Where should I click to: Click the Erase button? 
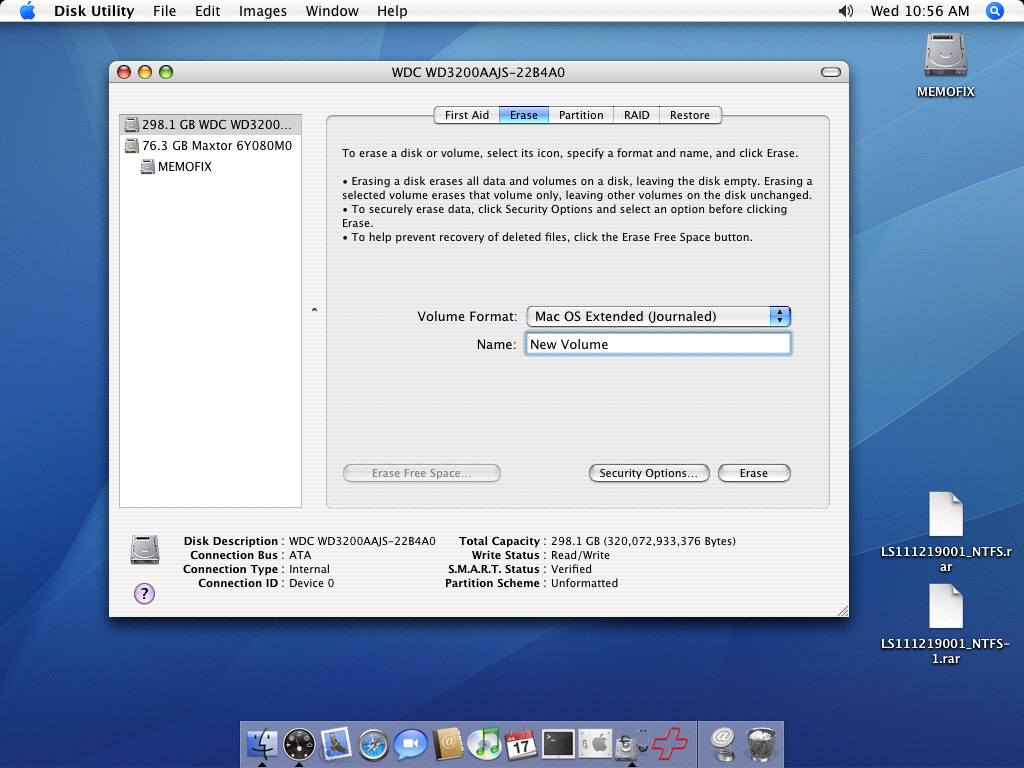754,473
